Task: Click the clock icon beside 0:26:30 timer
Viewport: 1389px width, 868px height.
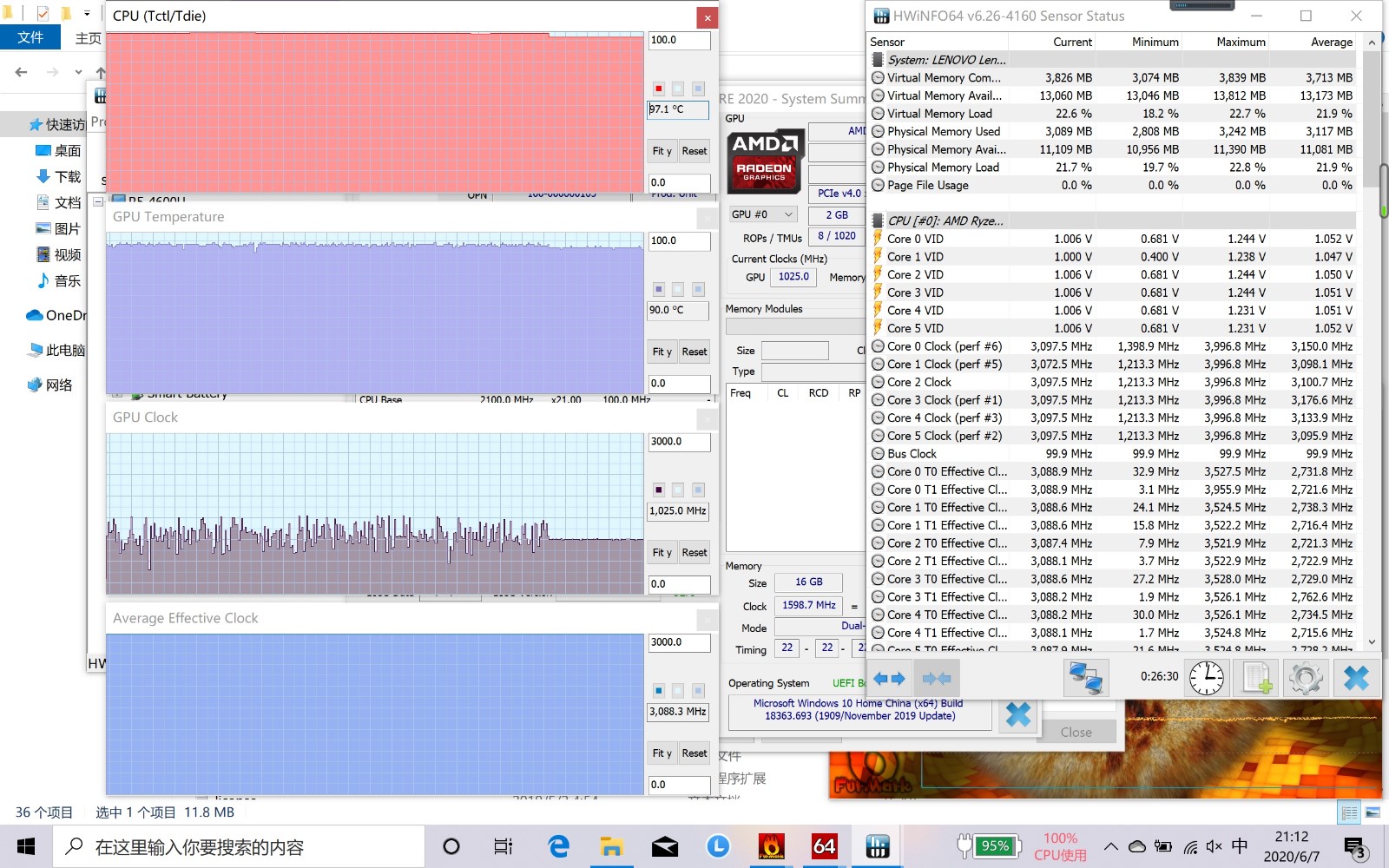Action: [x=1207, y=678]
